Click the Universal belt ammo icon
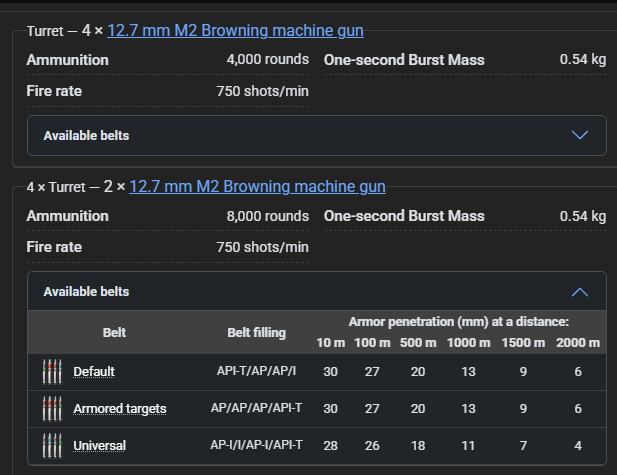This screenshot has height=475, width=617. click(52, 445)
